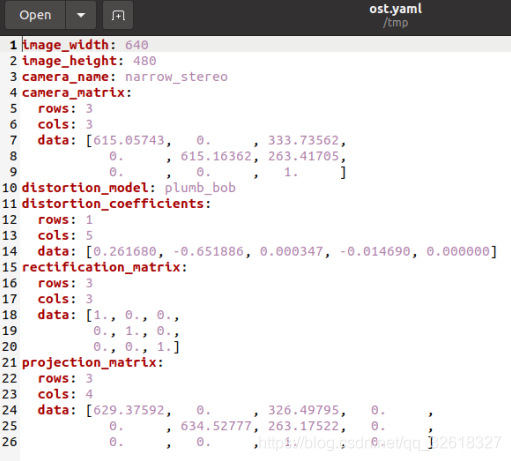This screenshot has width=511, height=461.
Task: Select the image_height key text
Action: click(x=69, y=61)
